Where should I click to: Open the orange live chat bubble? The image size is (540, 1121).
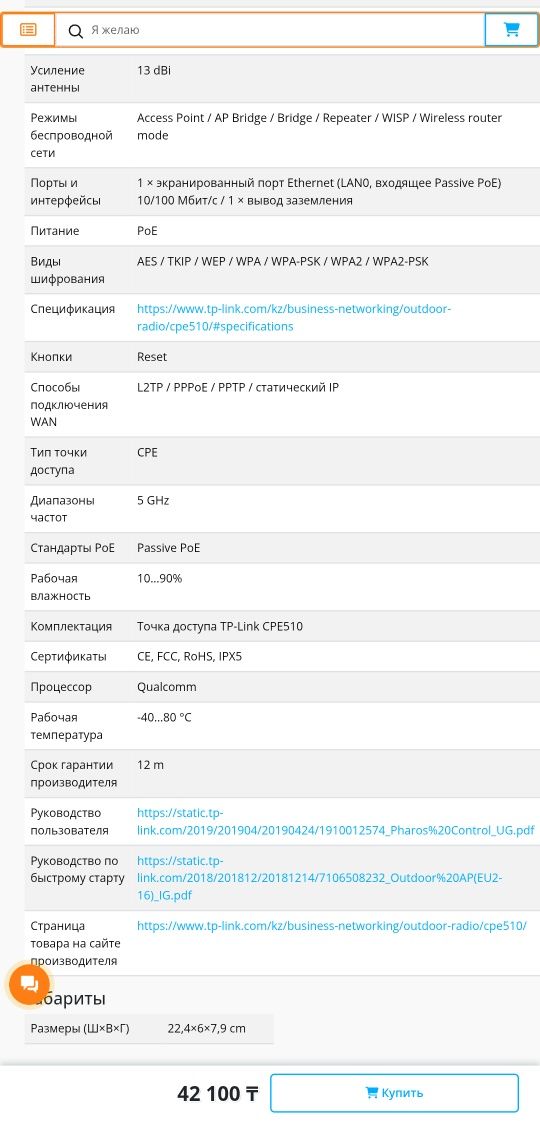(x=29, y=984)
